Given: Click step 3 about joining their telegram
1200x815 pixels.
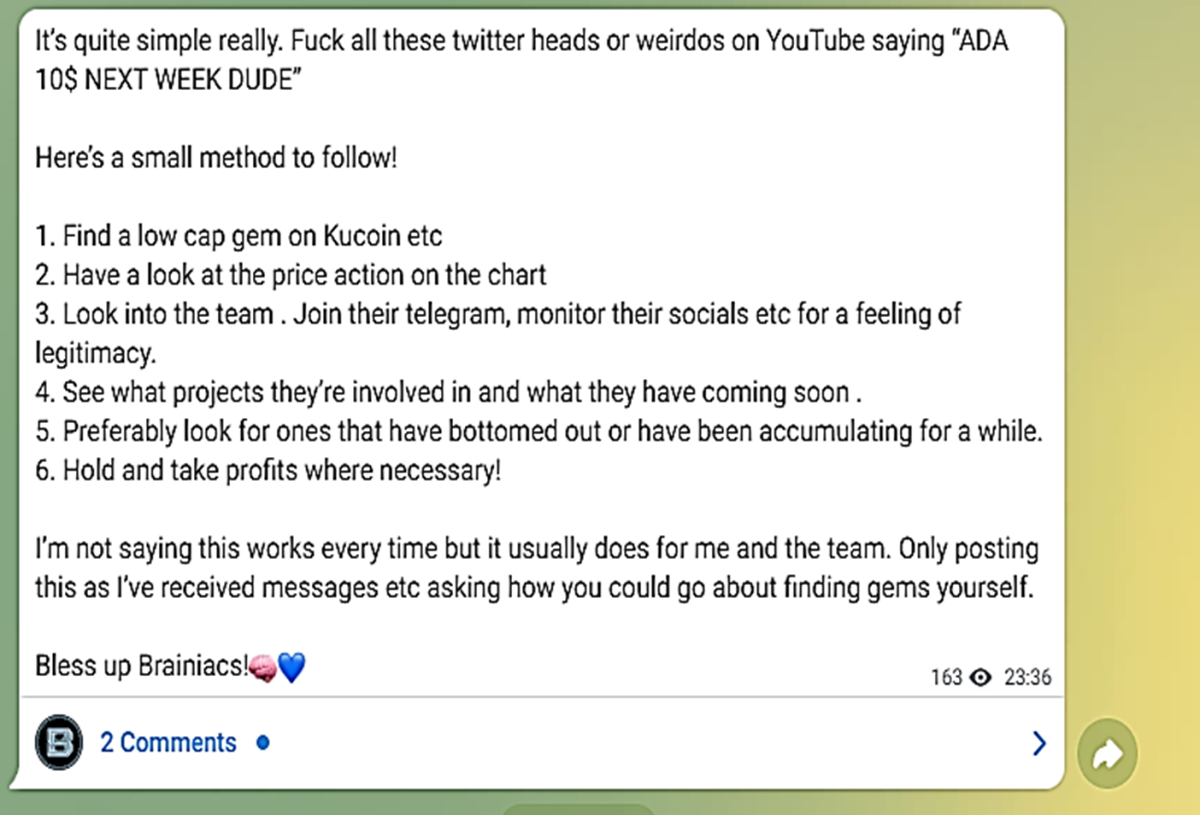Looking at the screenshot, I should tap(498, 334).
